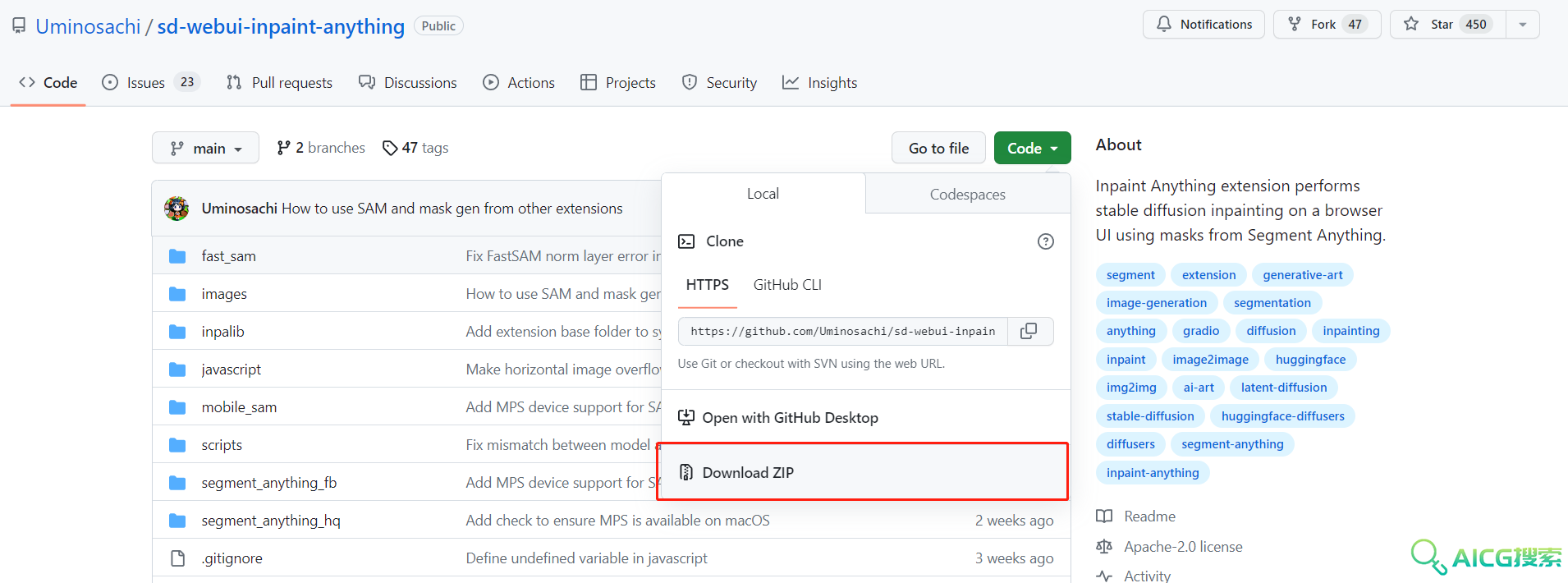Click the Download ZIP file icon
The height and width of the screenshot is (583, 1568).
[x=686, y=472]
